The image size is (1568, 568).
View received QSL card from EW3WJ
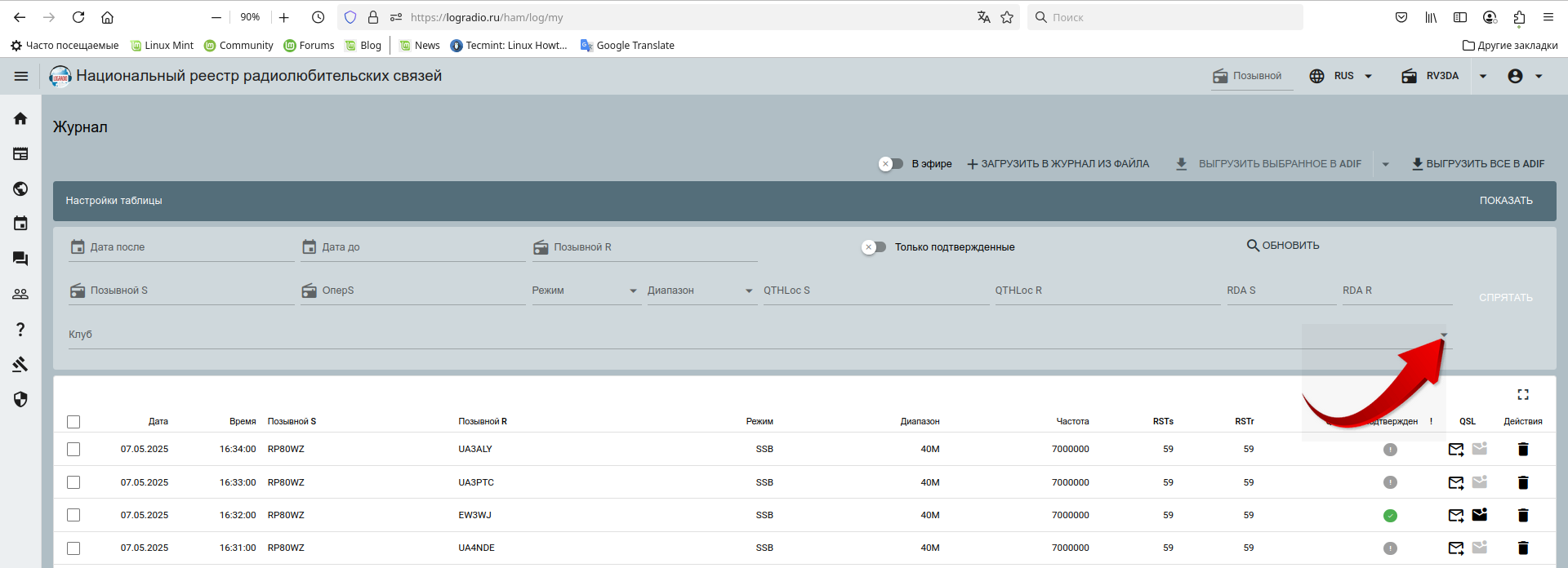pyautogui.click(x=1480, y=514)
